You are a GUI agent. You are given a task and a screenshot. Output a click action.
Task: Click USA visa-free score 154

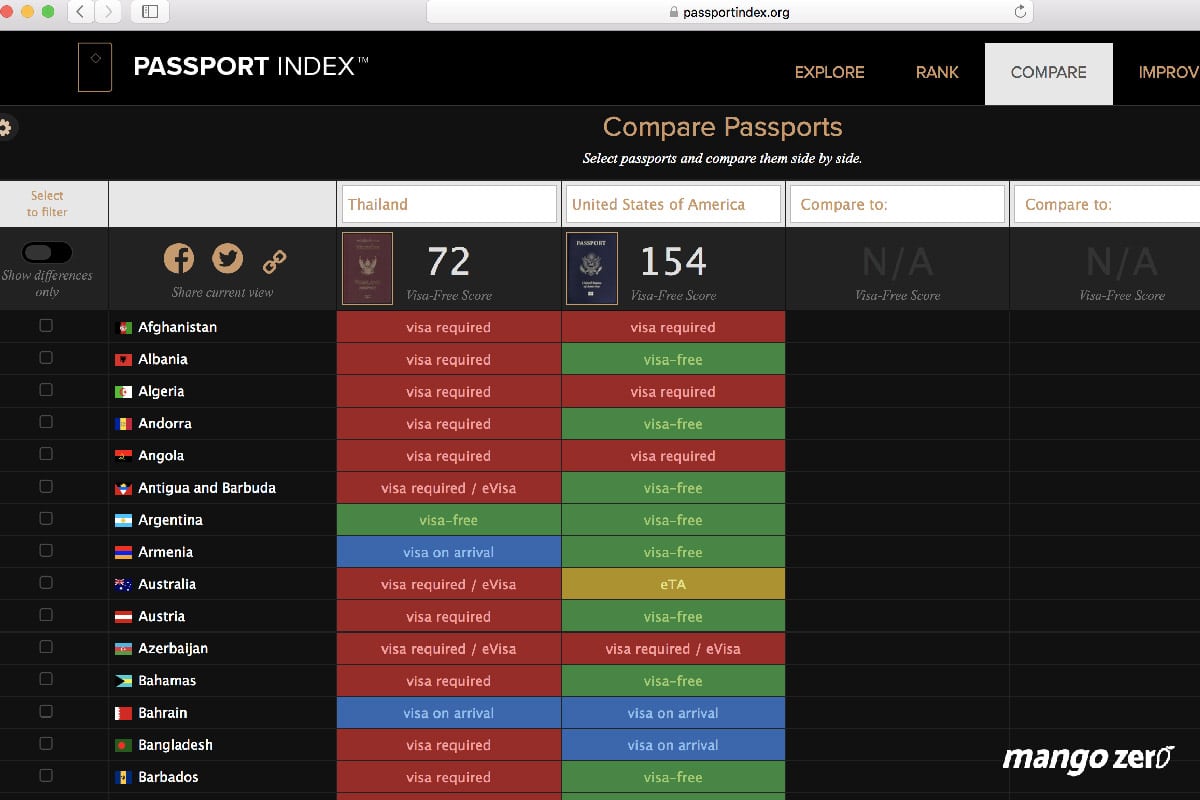(x=673, y=262)
